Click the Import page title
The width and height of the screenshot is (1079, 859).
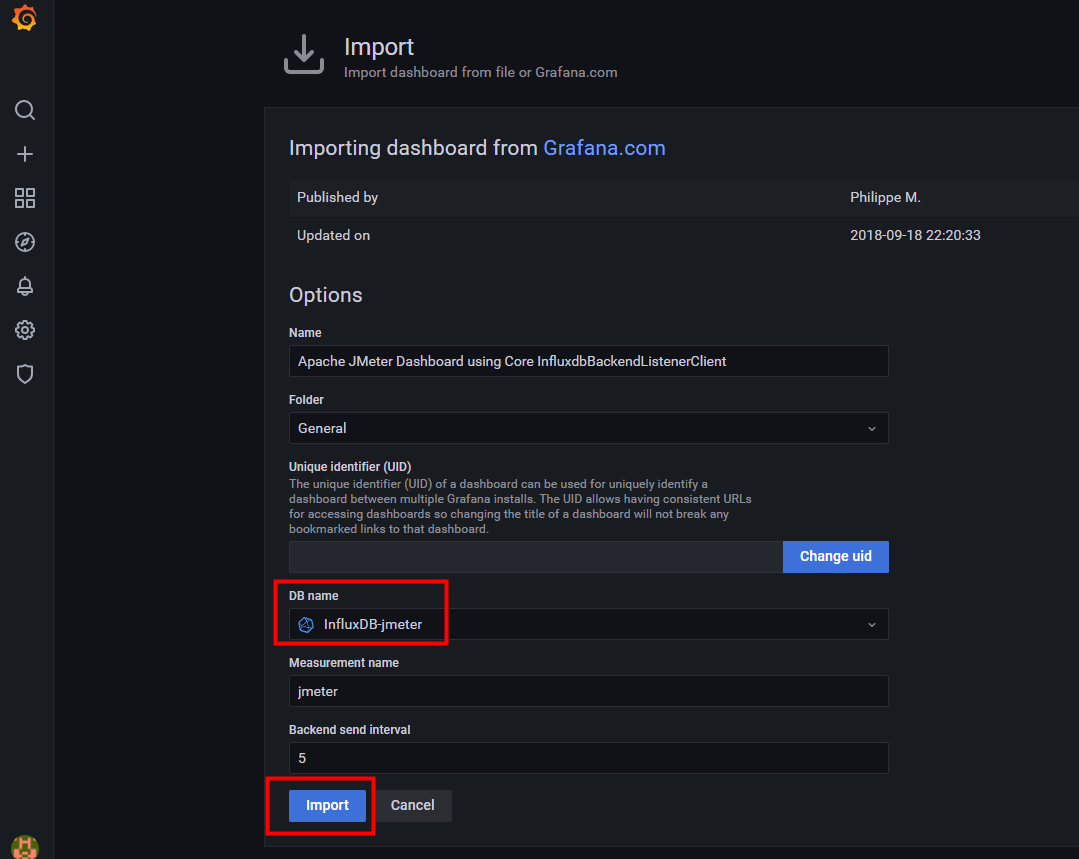point(378,47)
